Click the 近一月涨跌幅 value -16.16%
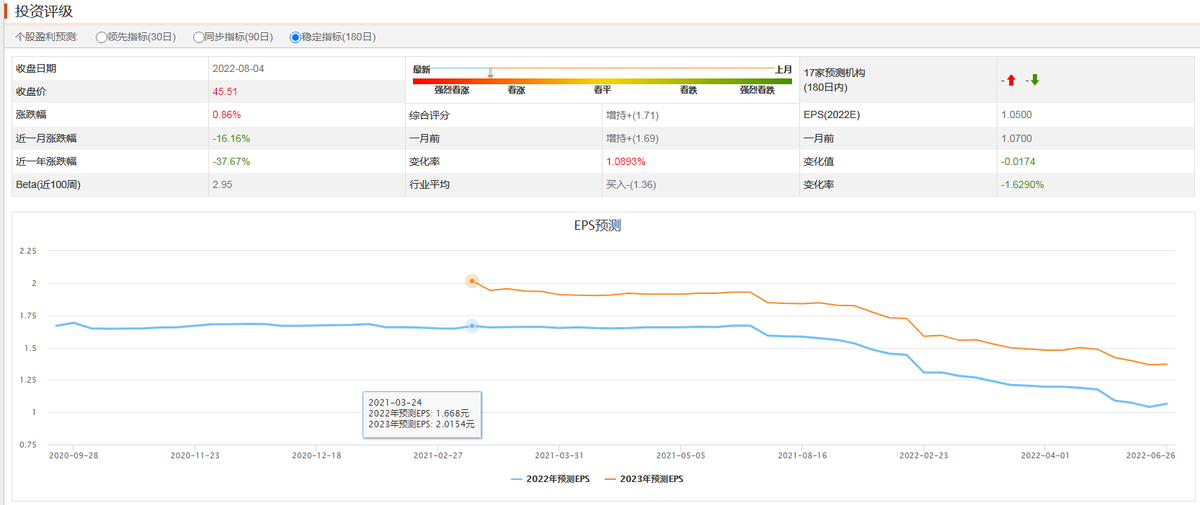Image resolution: width=1200 pixels, height=505 pixels. (231, 138)
